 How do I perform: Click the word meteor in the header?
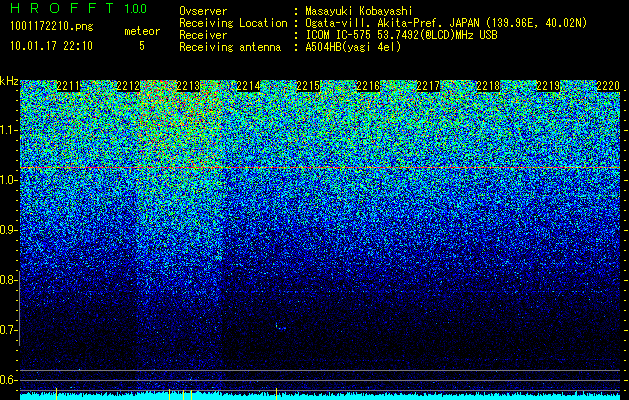142,31
